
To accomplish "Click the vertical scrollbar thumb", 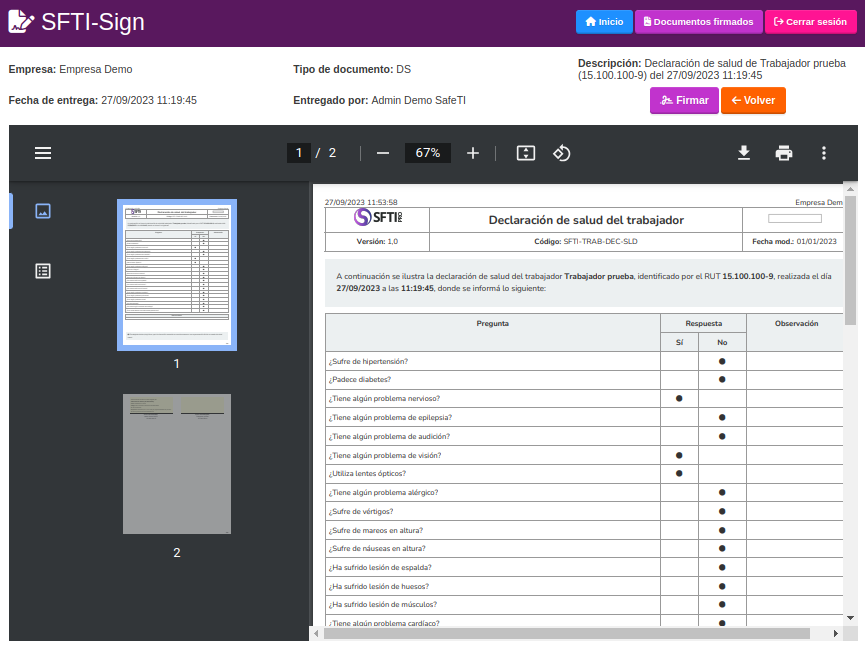I will (851, 260).
